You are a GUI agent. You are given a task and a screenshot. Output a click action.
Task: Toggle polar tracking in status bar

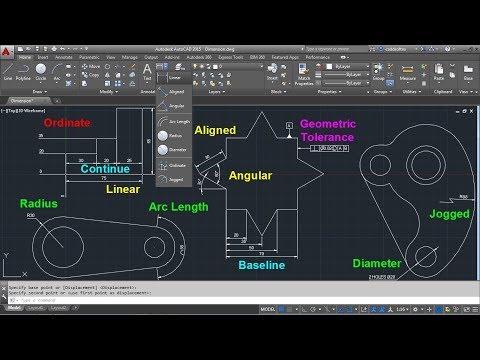[313, 309]
